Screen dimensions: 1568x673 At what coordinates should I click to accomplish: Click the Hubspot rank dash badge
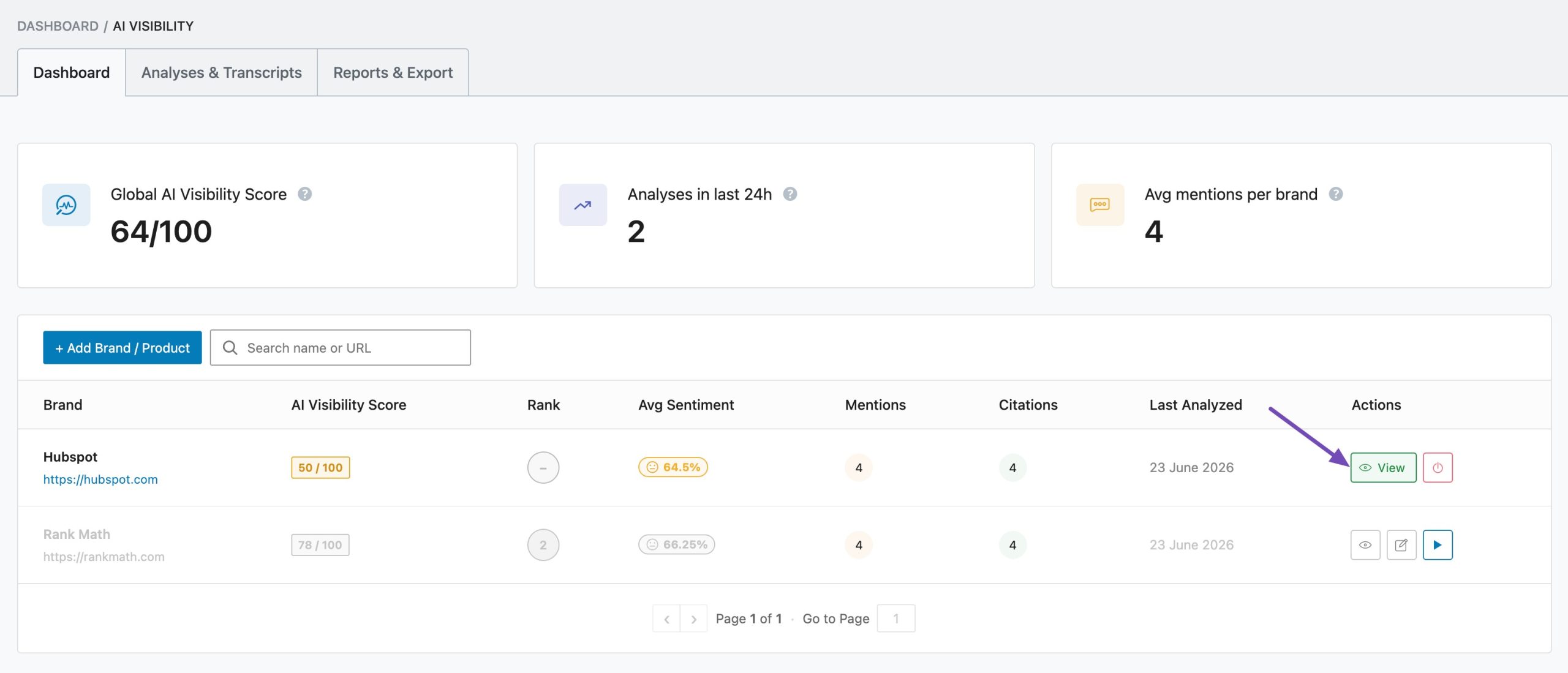(x=543, y=468)
